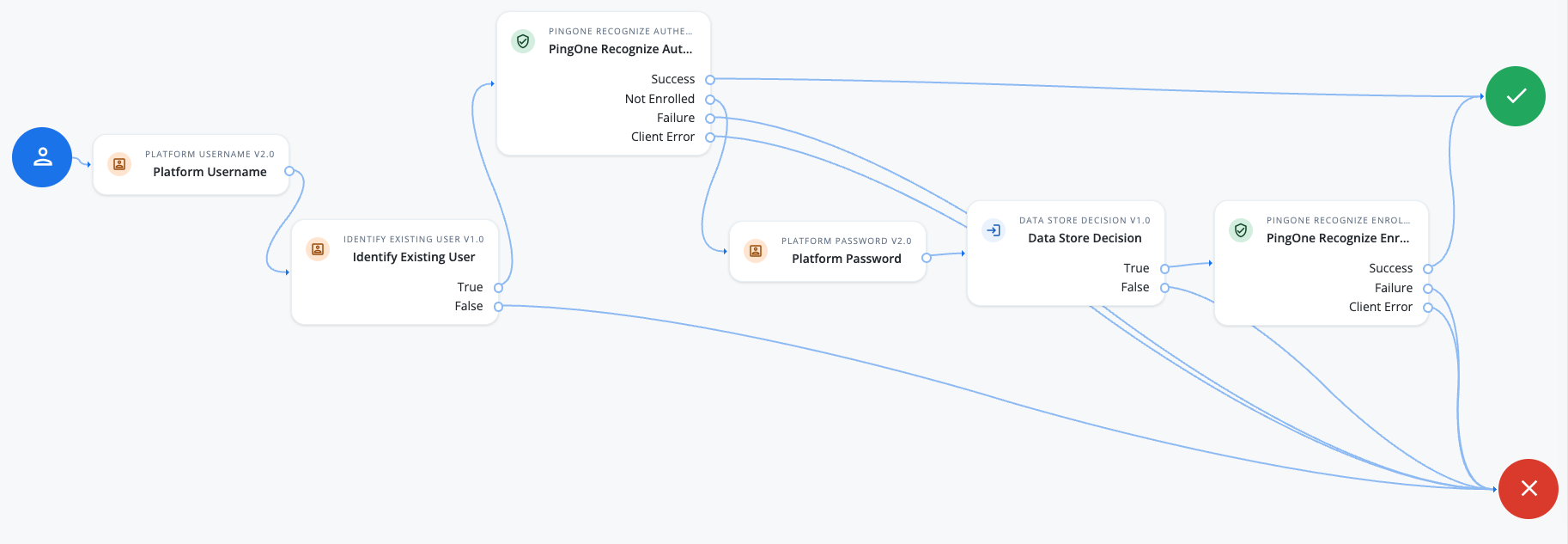Select the Platform Username node title
Image resolution: width=1568 pixels, height=544 pixels.
click(x=210, y=172)
